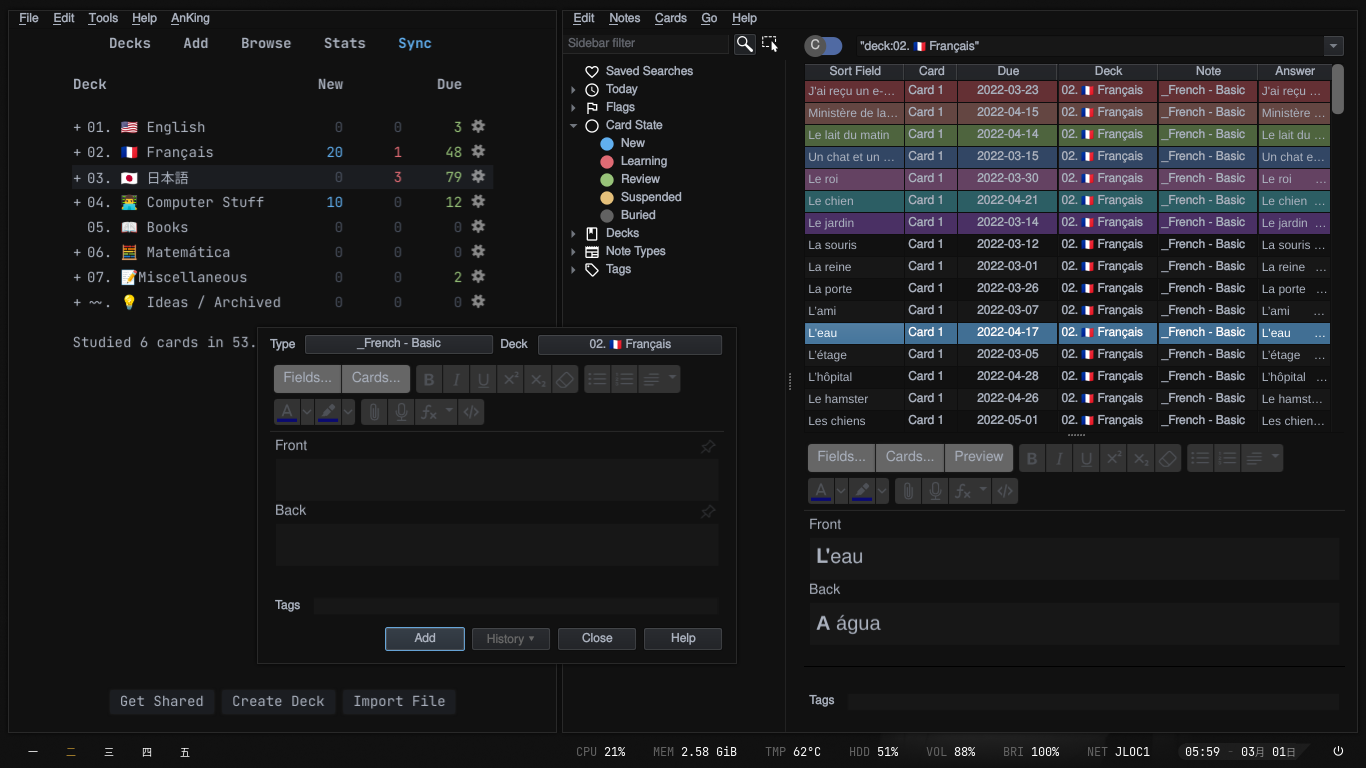Click the eraser icon in browser editor

1168,459
